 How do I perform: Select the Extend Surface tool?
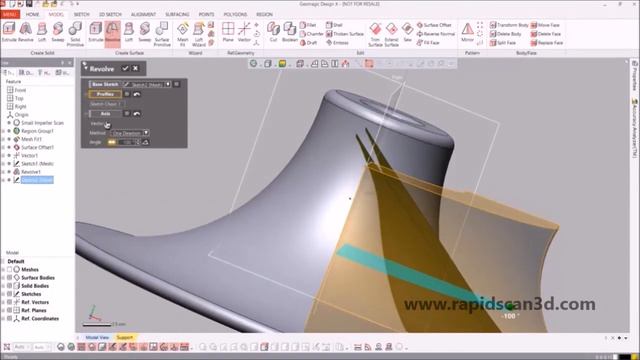(x=391, y=34)
